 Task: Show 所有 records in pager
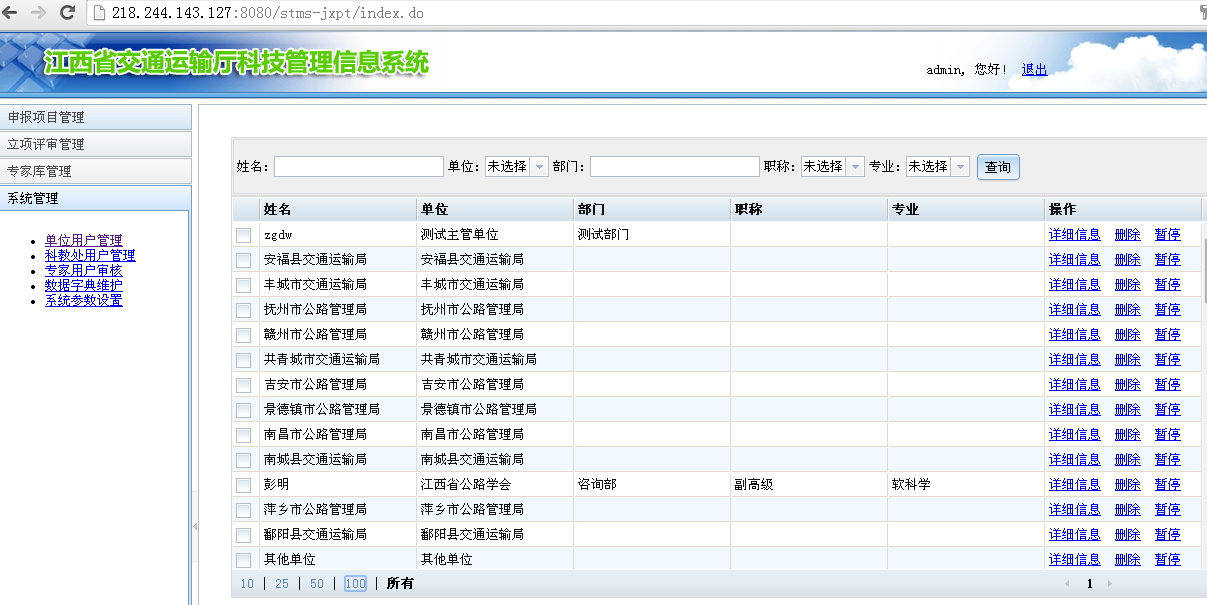(400, 584)
